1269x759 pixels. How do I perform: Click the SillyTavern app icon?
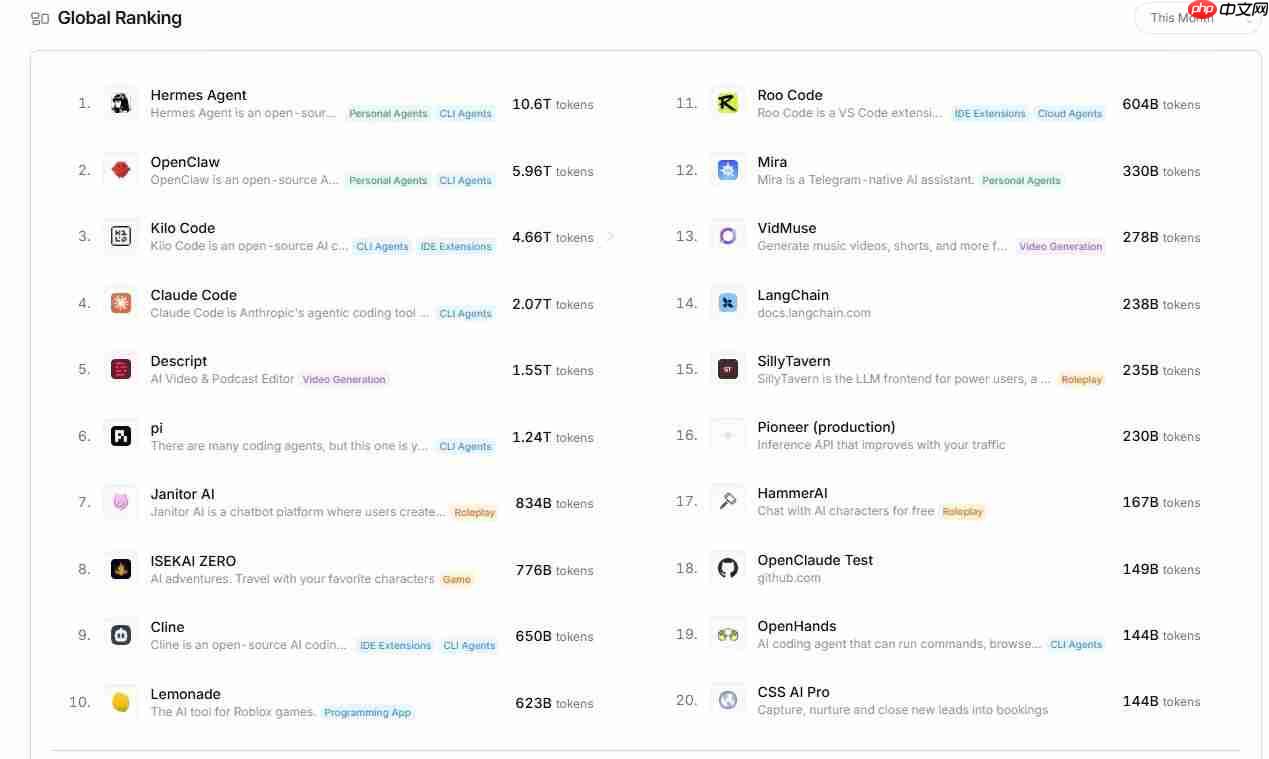click(x=728, y=369)
